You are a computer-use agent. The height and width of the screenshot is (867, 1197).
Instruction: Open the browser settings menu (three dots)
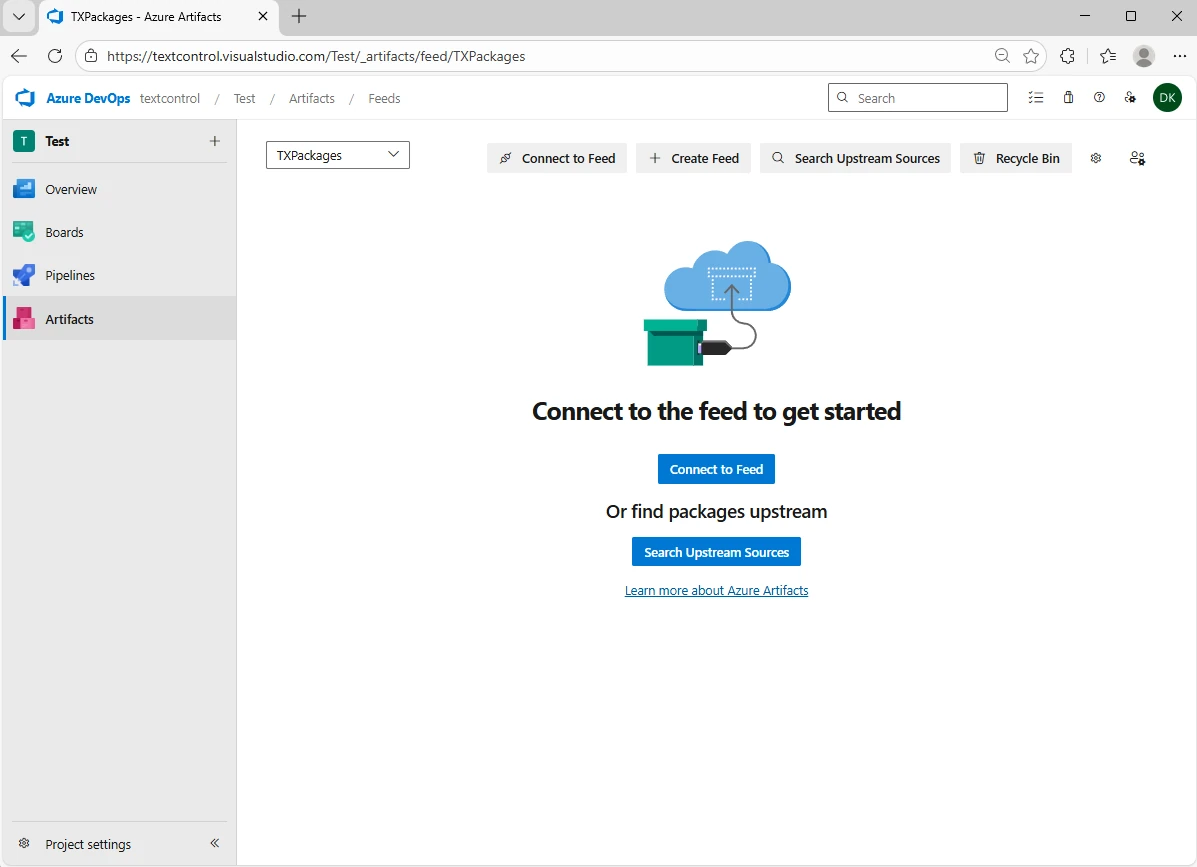[1180, 56]
